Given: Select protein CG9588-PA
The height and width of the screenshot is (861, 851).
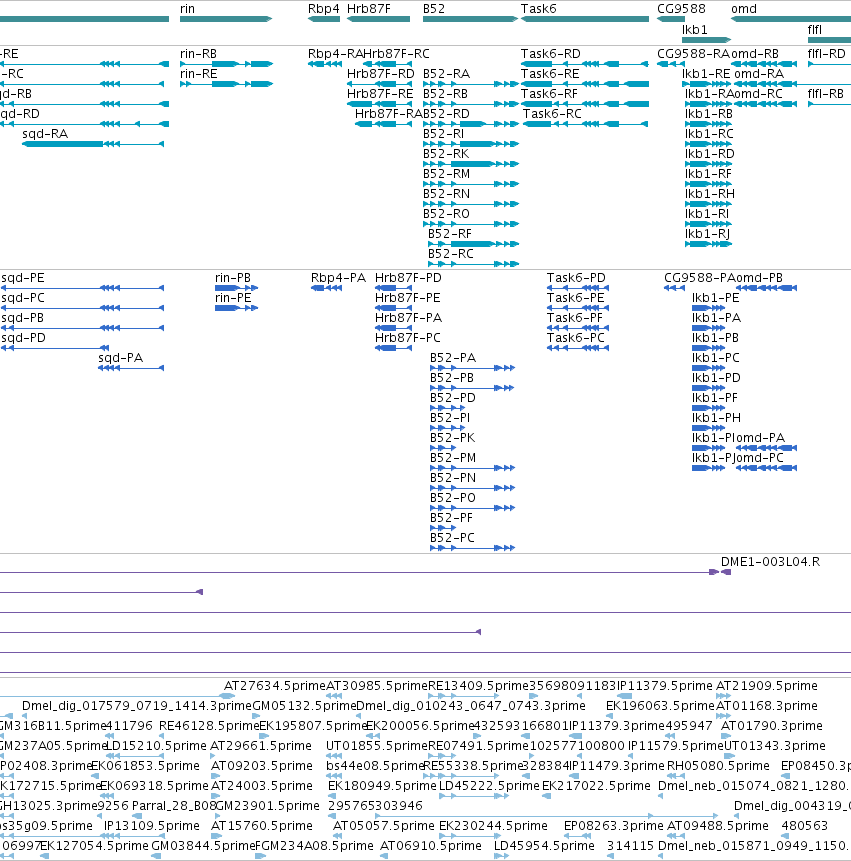Looking at the screenshot, I should click(674, 288).
